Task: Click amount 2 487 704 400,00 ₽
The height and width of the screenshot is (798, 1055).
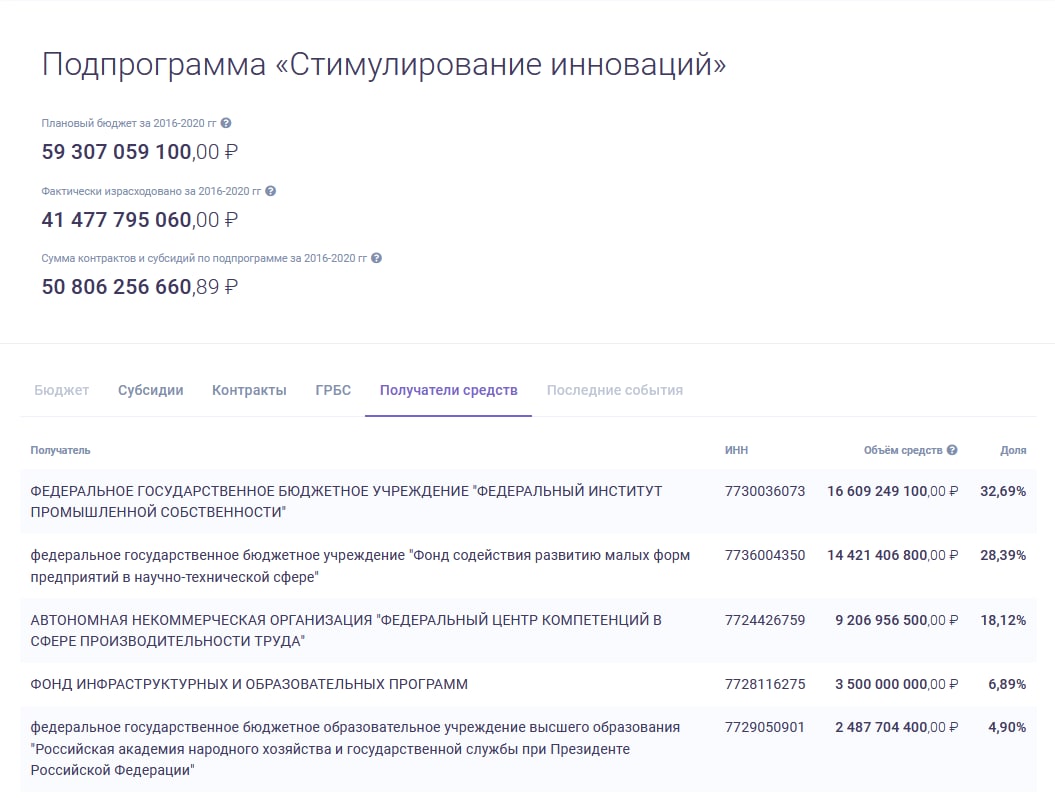Action: pyautogui.click(x=896, y=727)
